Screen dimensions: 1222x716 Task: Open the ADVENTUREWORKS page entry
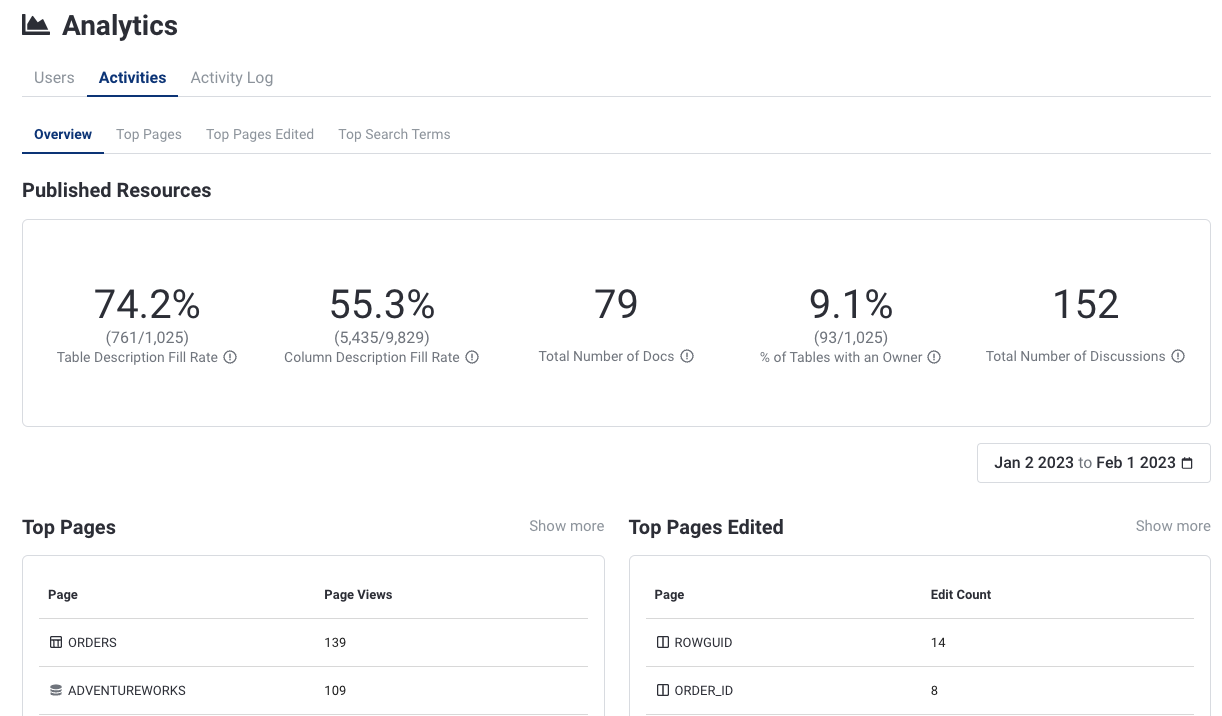[127, 690]
